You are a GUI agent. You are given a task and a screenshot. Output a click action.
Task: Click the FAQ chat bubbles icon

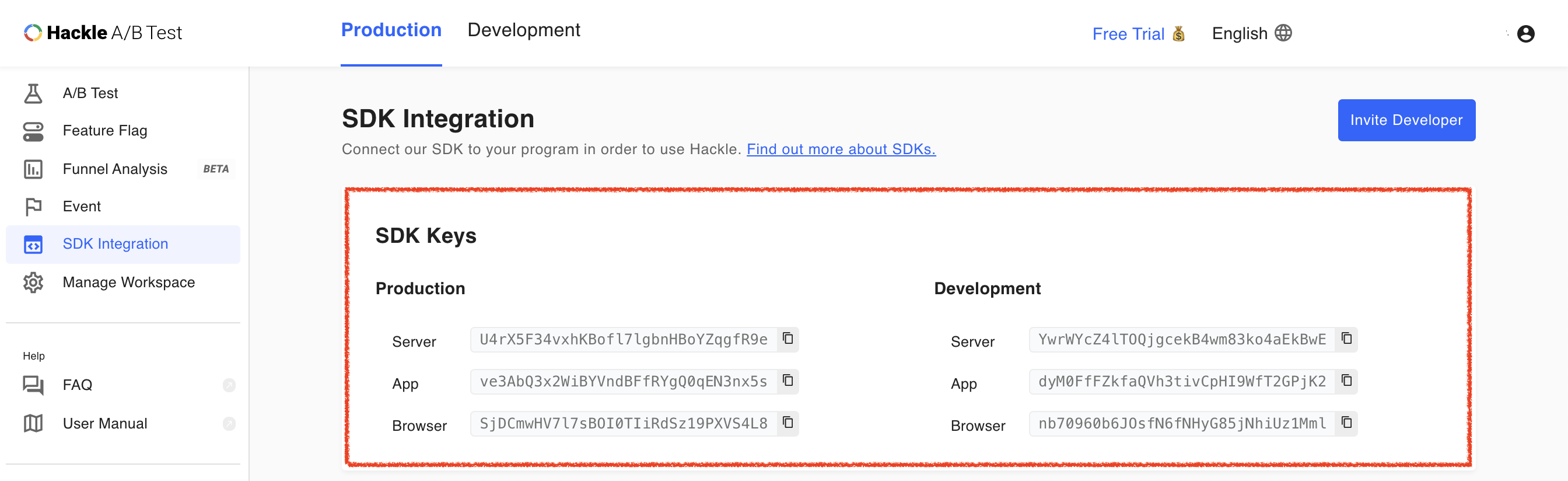coord(33,385)
